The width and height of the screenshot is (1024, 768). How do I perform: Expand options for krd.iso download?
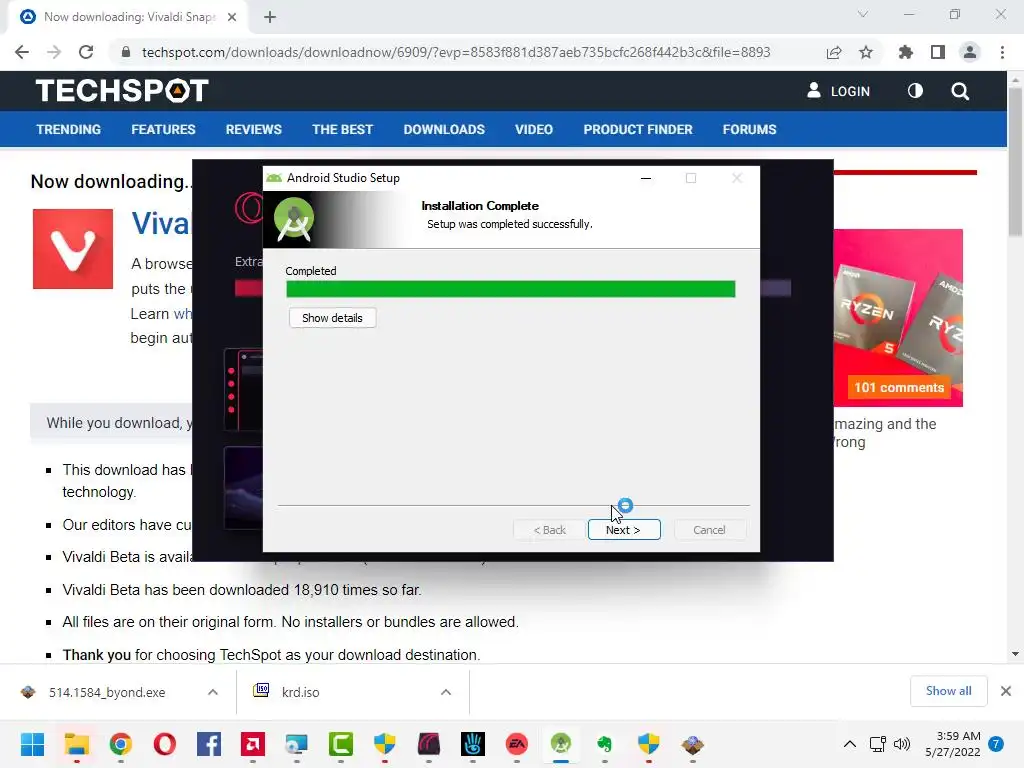pyautogui.click(x=446, y=692)
